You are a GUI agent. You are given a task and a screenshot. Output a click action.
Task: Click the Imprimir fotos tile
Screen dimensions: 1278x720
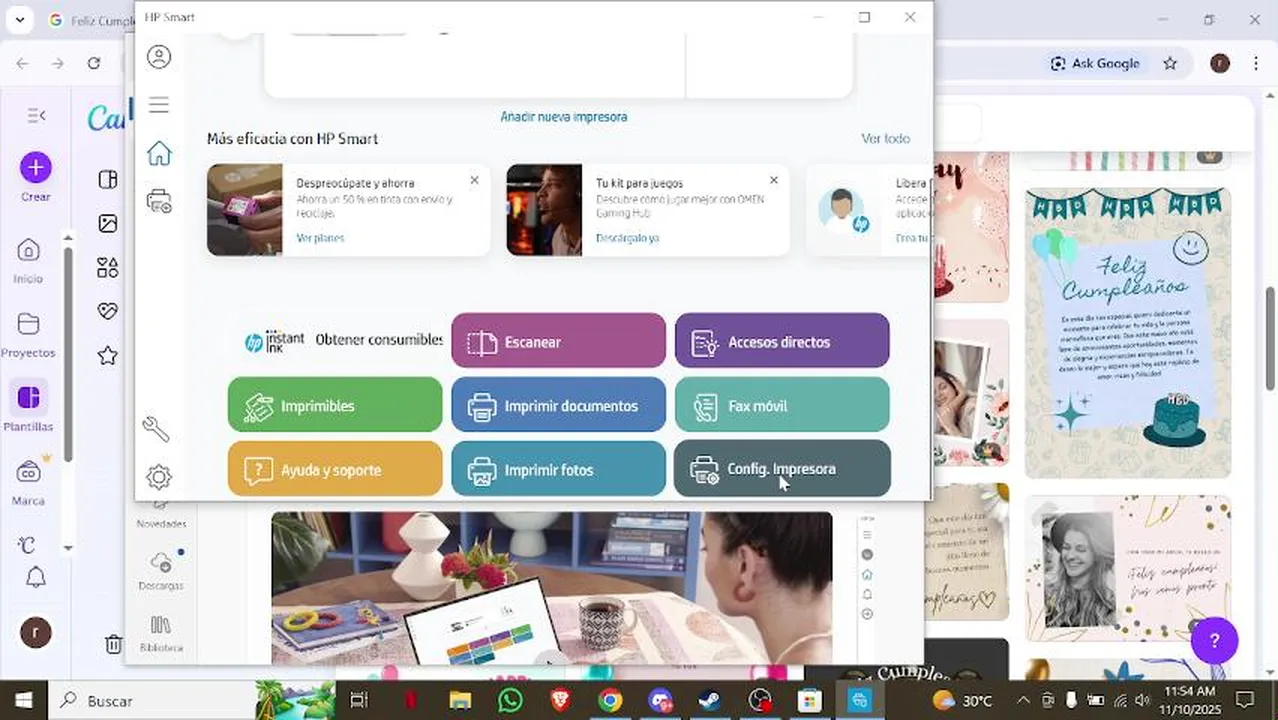pyautogui.click(x=558, y=469)
